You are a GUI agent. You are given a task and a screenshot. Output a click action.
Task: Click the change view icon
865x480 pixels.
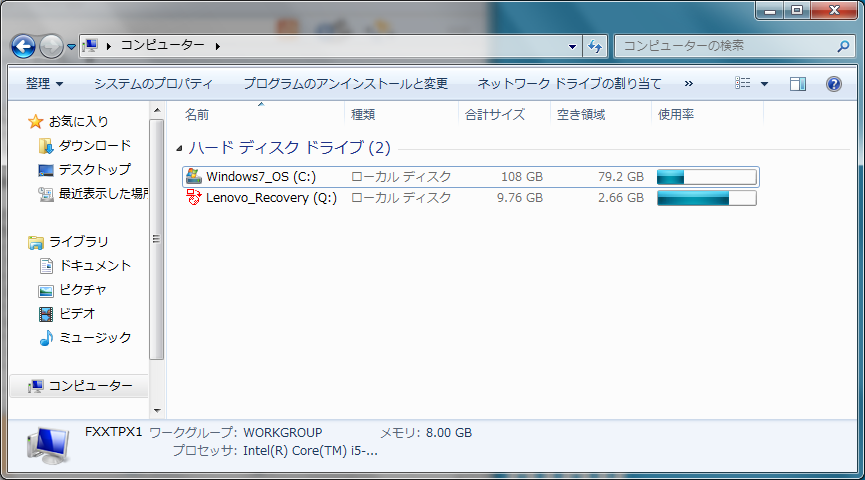743,83
